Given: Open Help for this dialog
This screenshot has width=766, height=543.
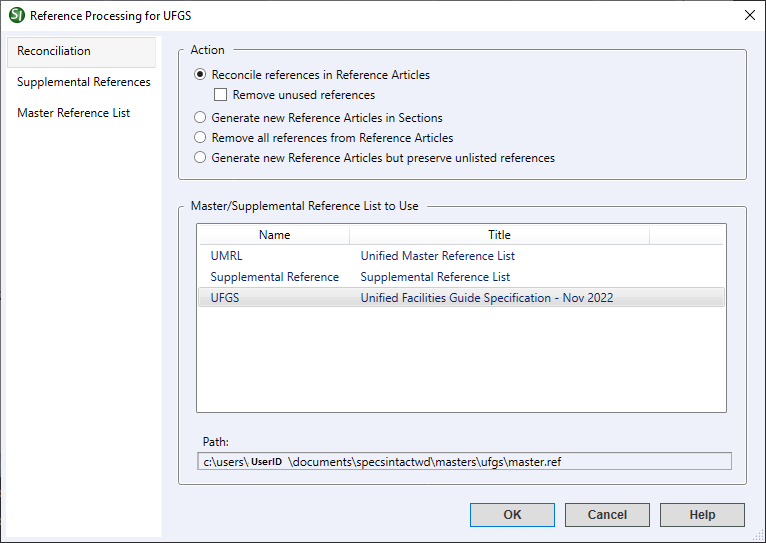Looking at the screenshot, I should coord(702,515).
